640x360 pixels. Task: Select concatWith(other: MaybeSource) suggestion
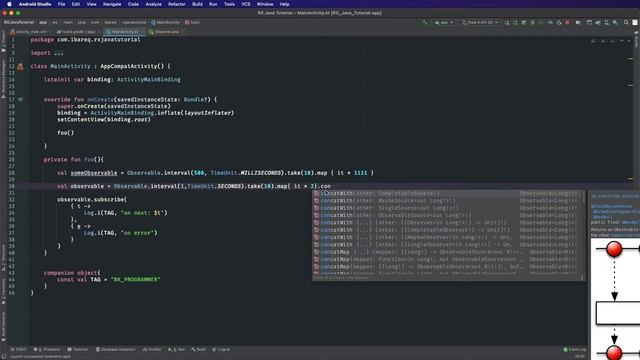(x=447, y=201)
